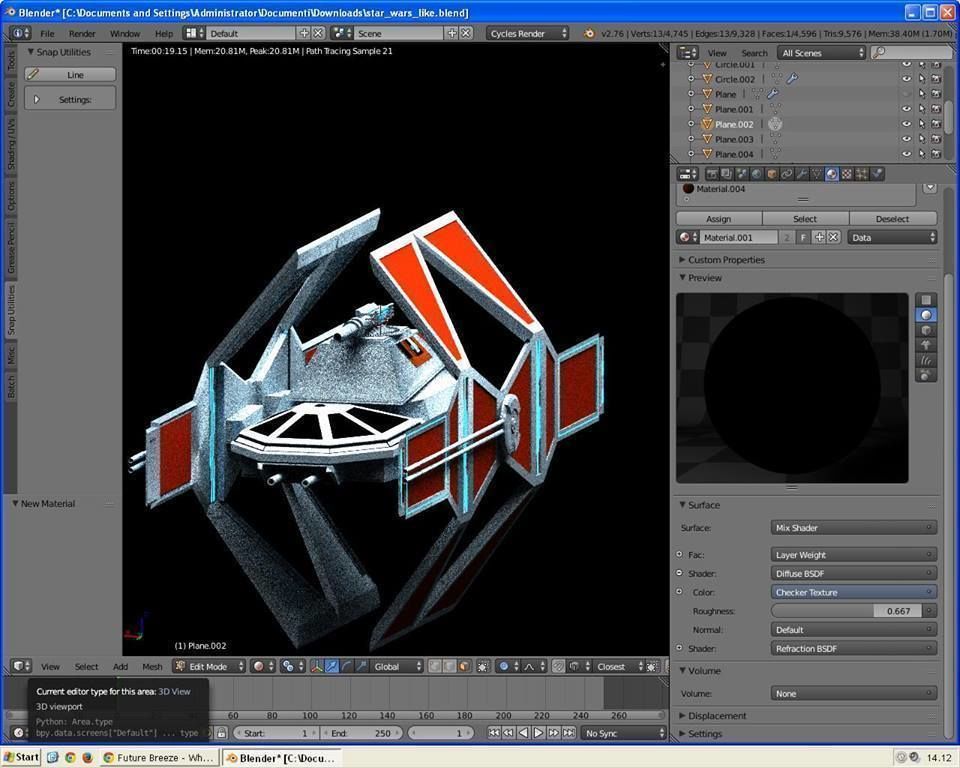Select Edge select mode icon
This screenshot has width=960, height=768.
[449, 666]
